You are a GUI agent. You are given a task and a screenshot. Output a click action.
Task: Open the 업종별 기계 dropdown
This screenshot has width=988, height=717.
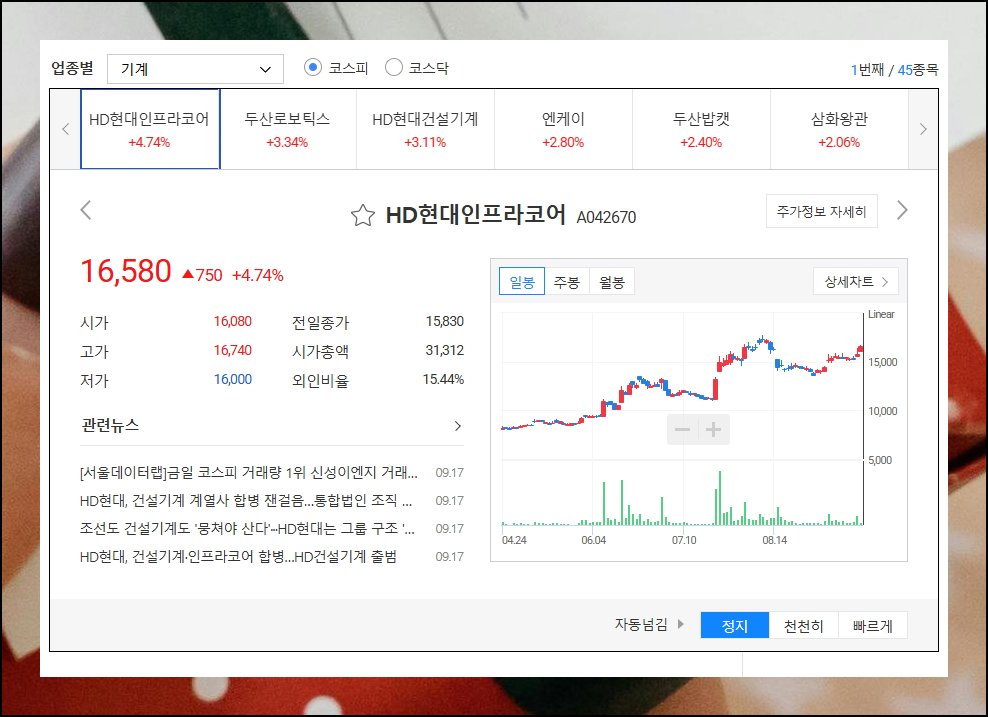(x=195, y=69)
